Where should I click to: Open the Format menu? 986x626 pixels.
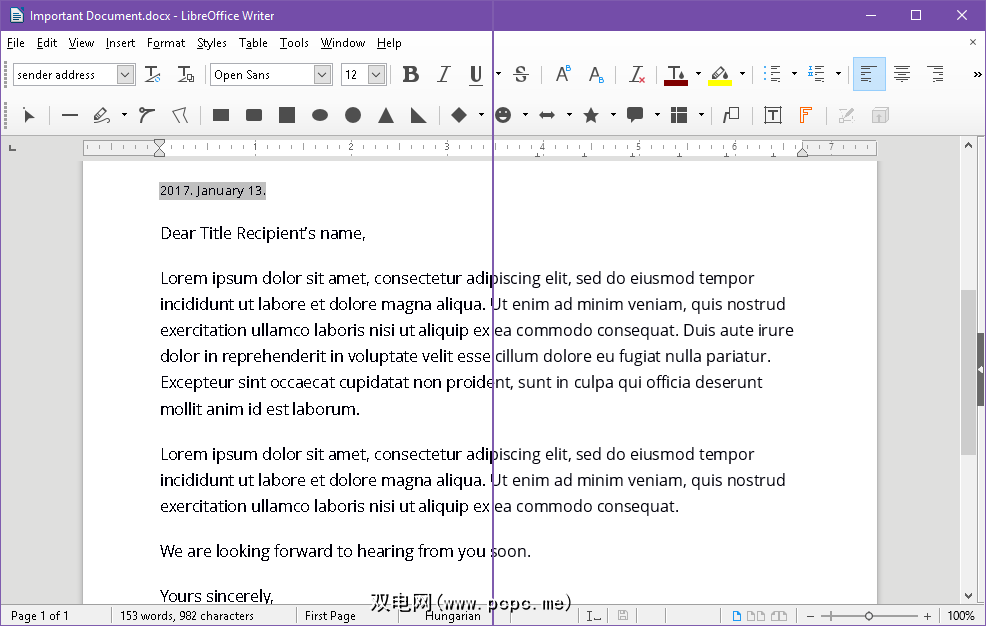click(x=166, y=43)
